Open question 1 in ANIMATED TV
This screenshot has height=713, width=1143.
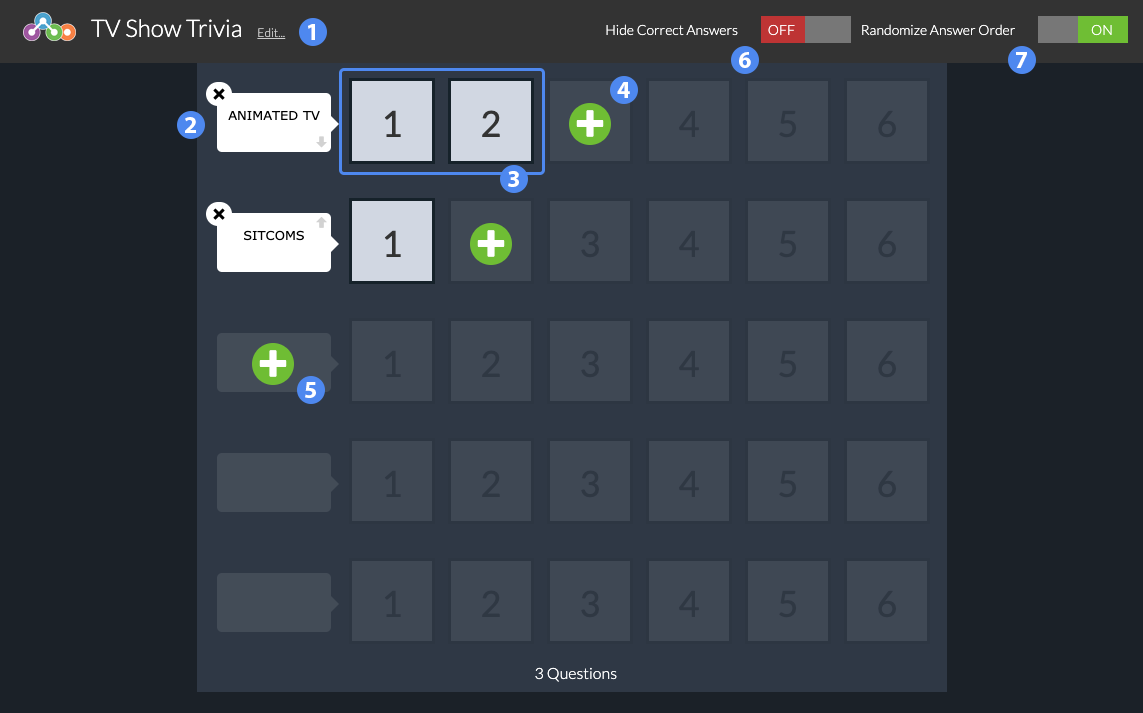click(x=392, y=121)
